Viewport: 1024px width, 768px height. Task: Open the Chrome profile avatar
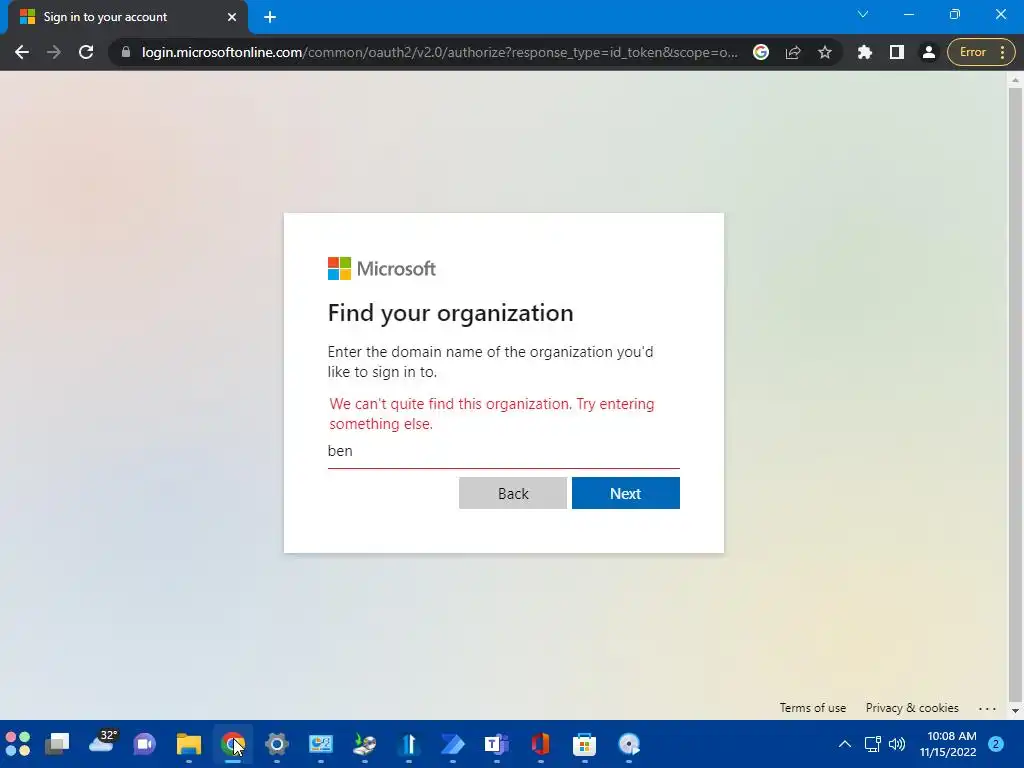[x=928, y=52]
